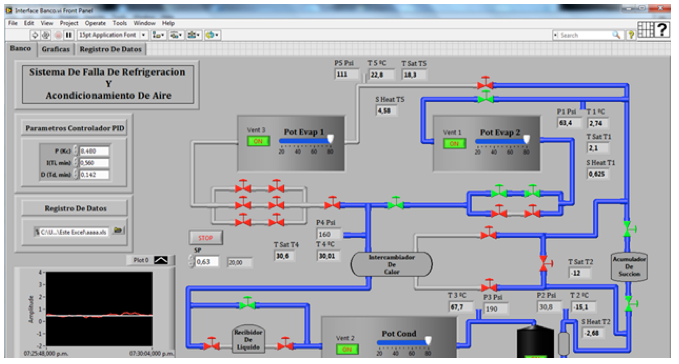Toggle the Vent 1 ON switch
Screen dimensions: 679x364
coord(454,143)
